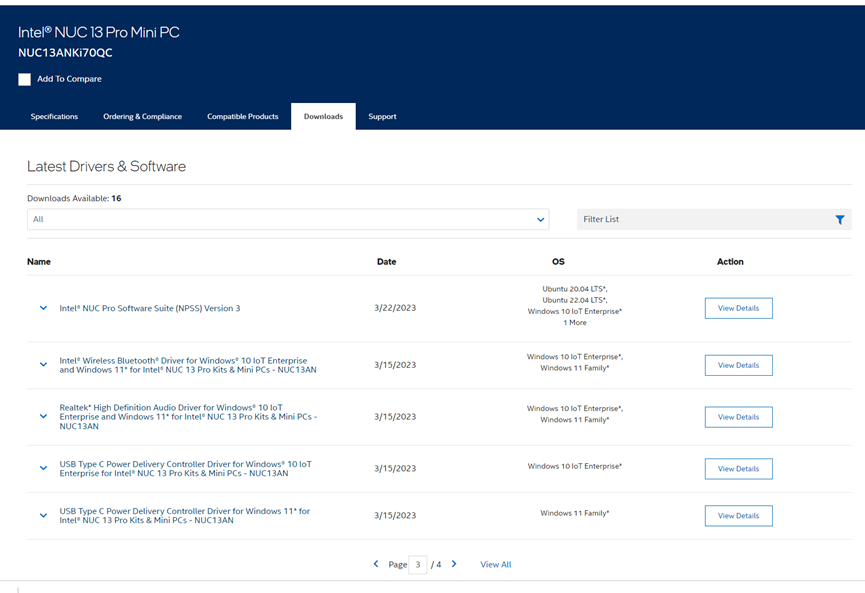Screen dimensions: 865x593
Task: Open Intel NUC Pro Software Suite link
Action: 150,308
